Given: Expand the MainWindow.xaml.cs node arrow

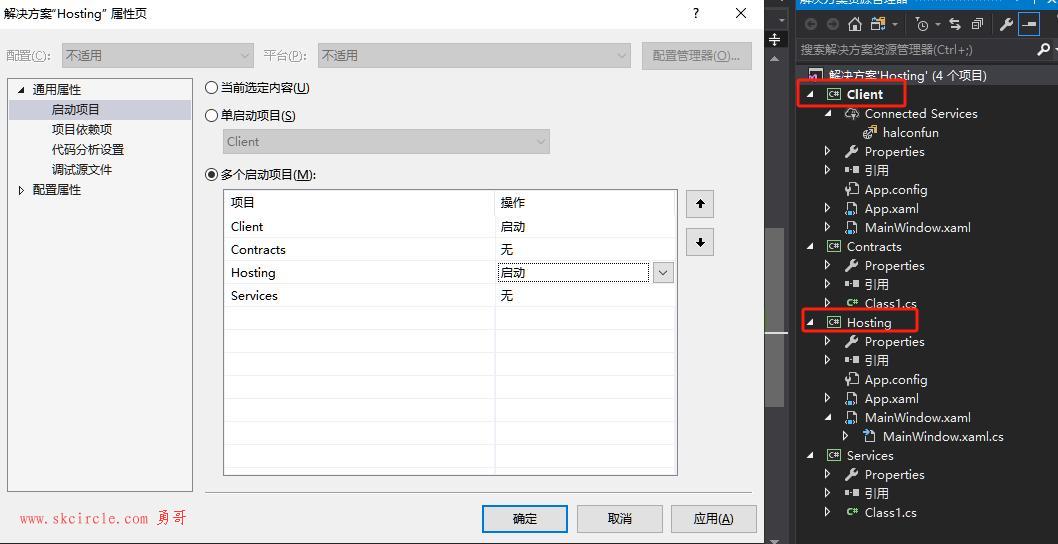Looking at the screenshot, I should [845, 437].
